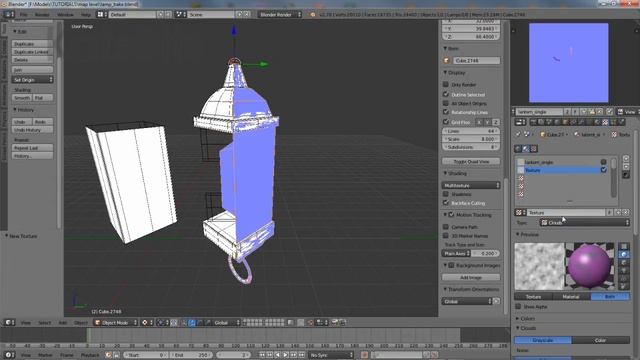Unlink the Texture datablock X icon
Screen dimensions: 640x360
coord(625,213)
